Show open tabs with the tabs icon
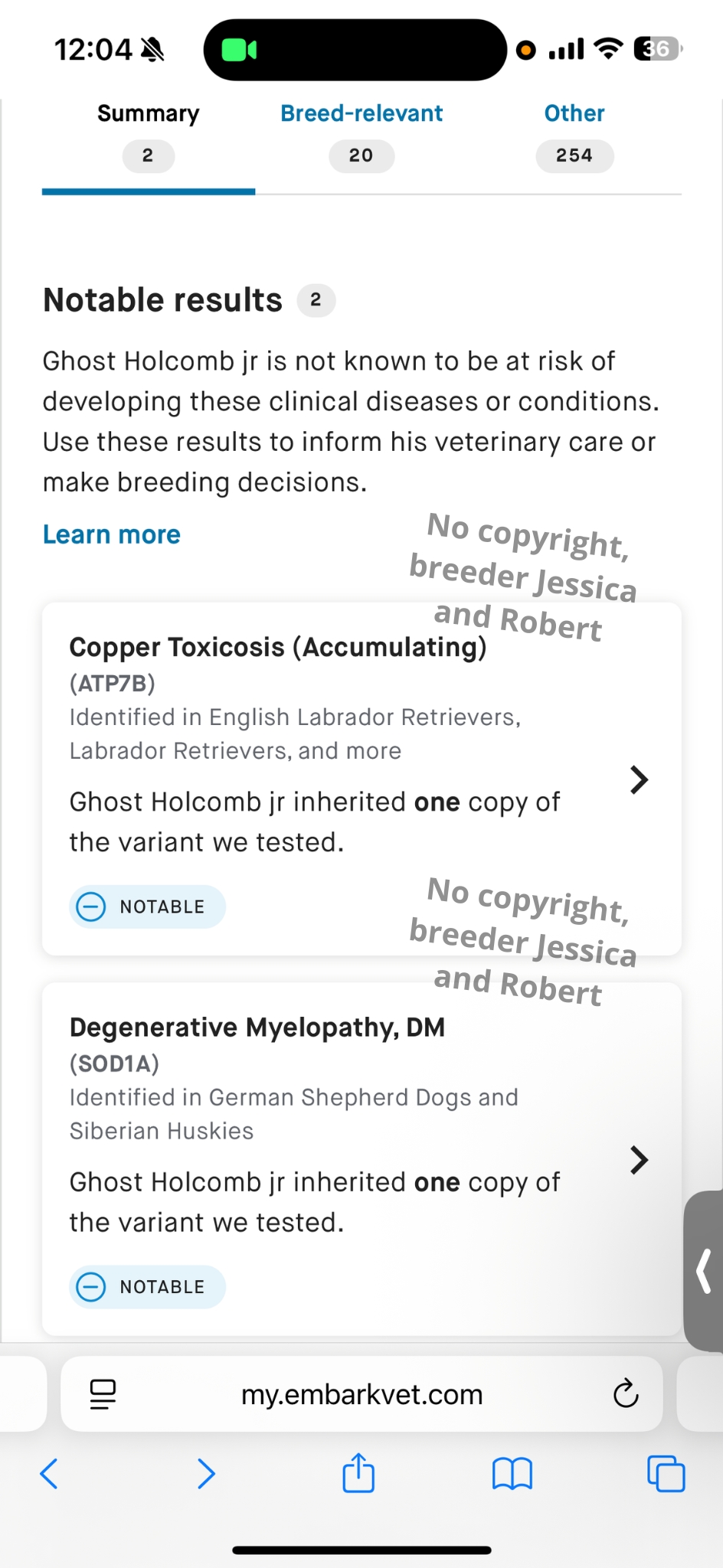 666,1473
